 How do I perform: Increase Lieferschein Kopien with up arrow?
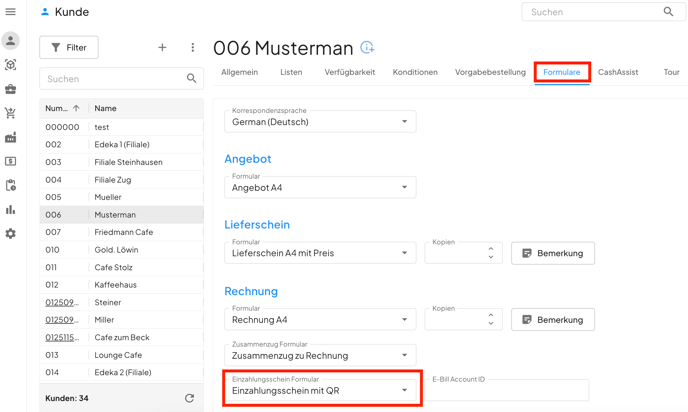pos(490,248)
